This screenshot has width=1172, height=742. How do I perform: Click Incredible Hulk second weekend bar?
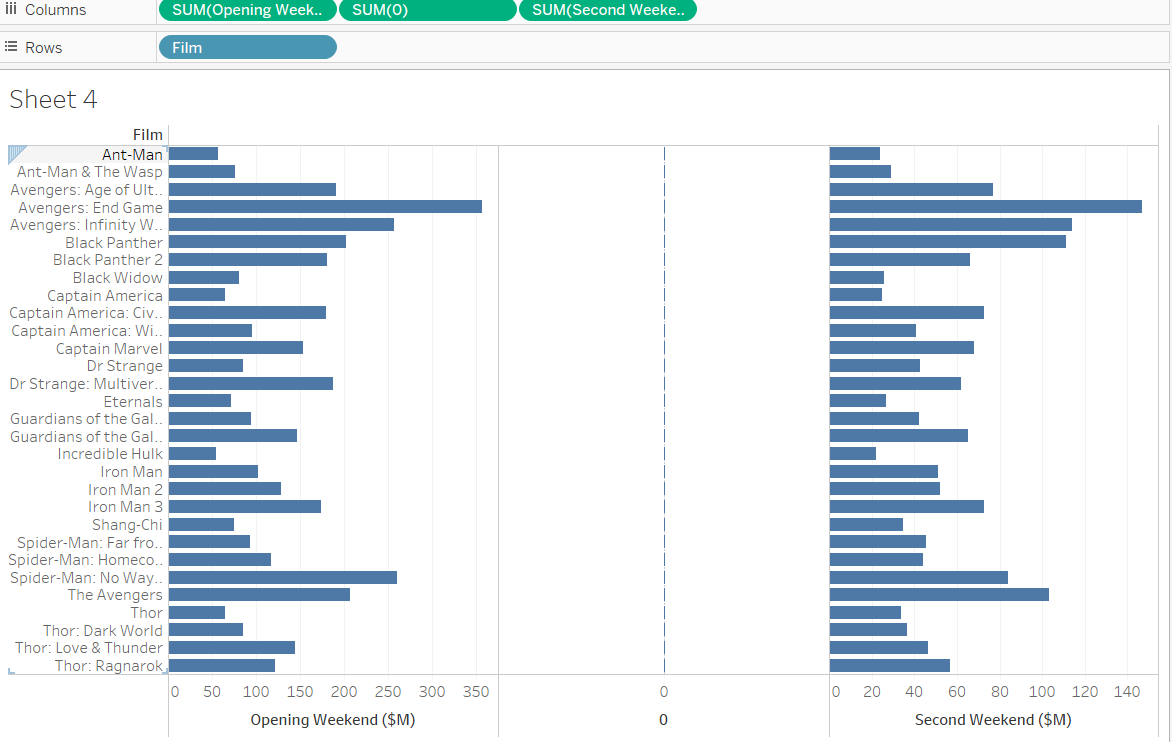point(853,454)
